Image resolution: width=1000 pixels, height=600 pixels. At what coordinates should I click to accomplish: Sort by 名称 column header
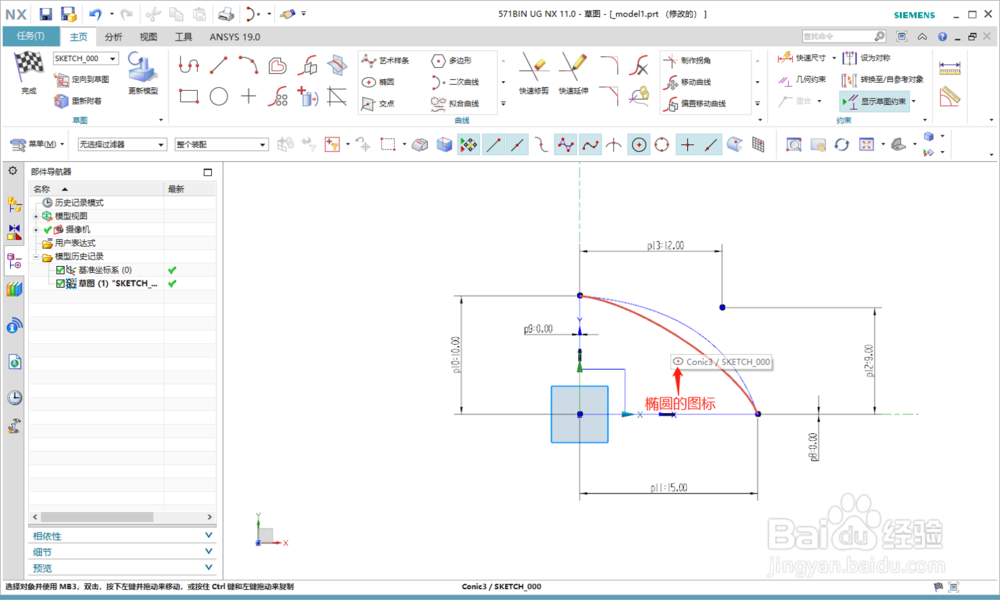[x=96, y=189]
